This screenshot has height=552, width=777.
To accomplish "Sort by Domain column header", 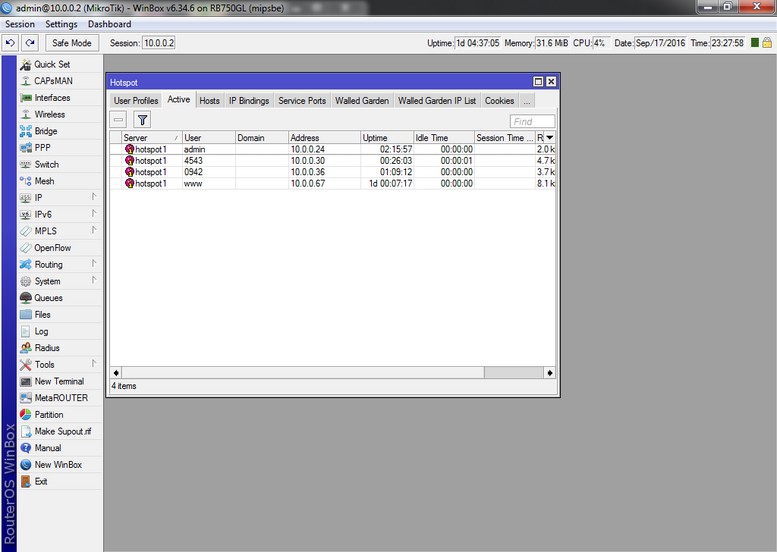I will [x=262, y=138].
